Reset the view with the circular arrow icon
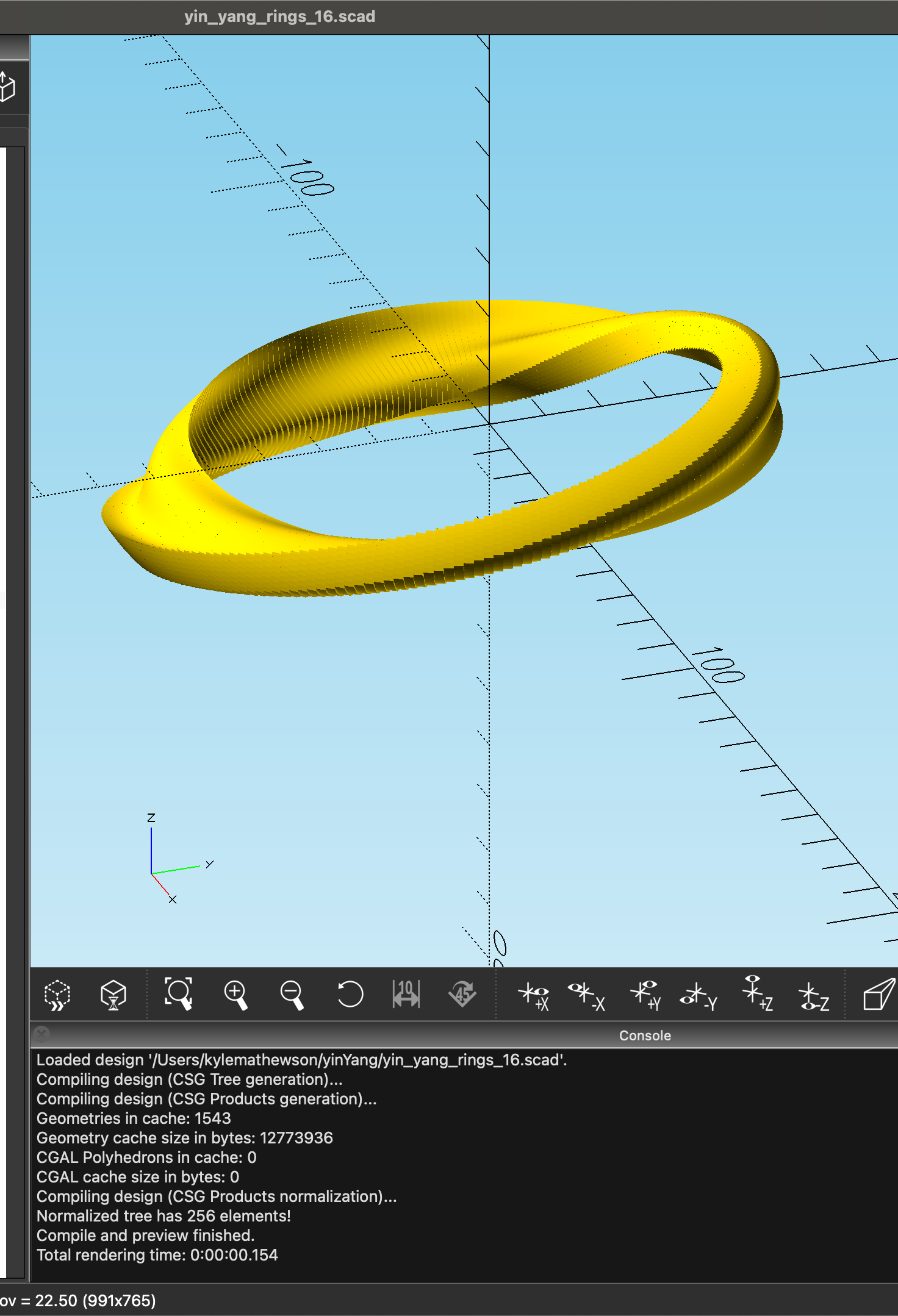This screenshot has height=1316, width=898. click(x=350, y=994)
